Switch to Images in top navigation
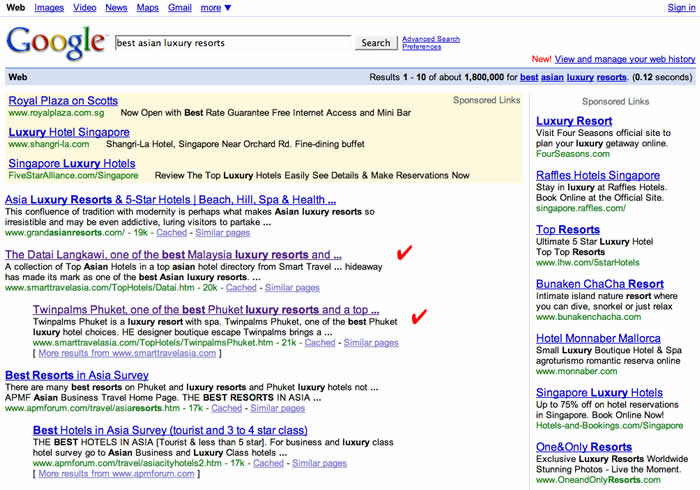This screenshot has height=490, width=700. coord(49,8)
